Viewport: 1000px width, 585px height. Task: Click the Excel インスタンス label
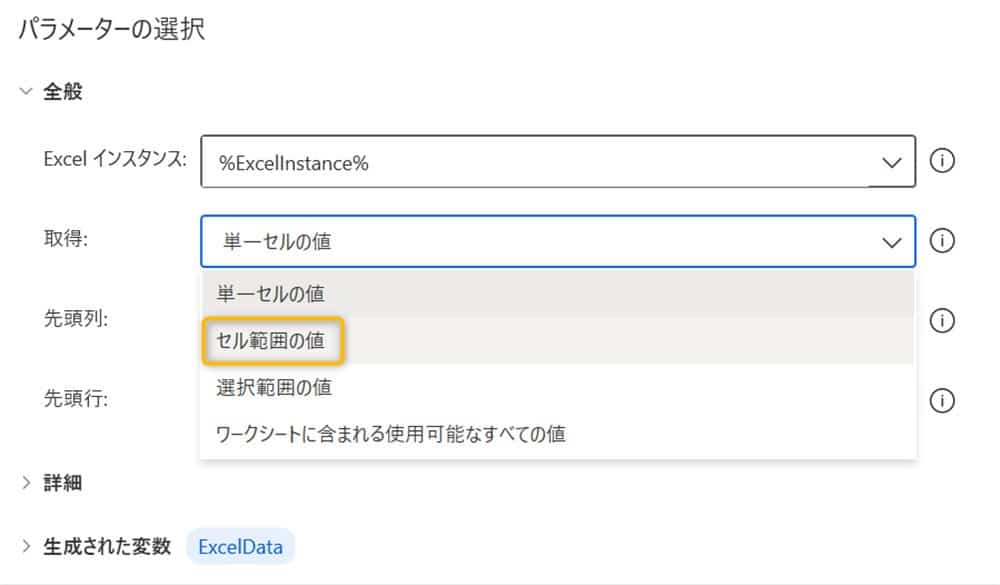[115, 158]
